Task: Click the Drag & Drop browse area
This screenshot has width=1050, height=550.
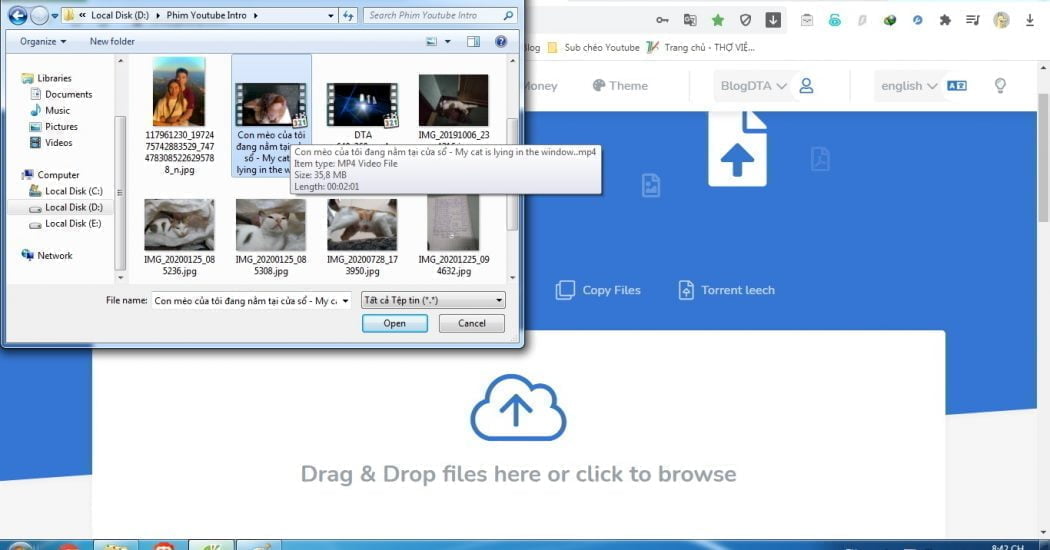Action: point(518,433)
